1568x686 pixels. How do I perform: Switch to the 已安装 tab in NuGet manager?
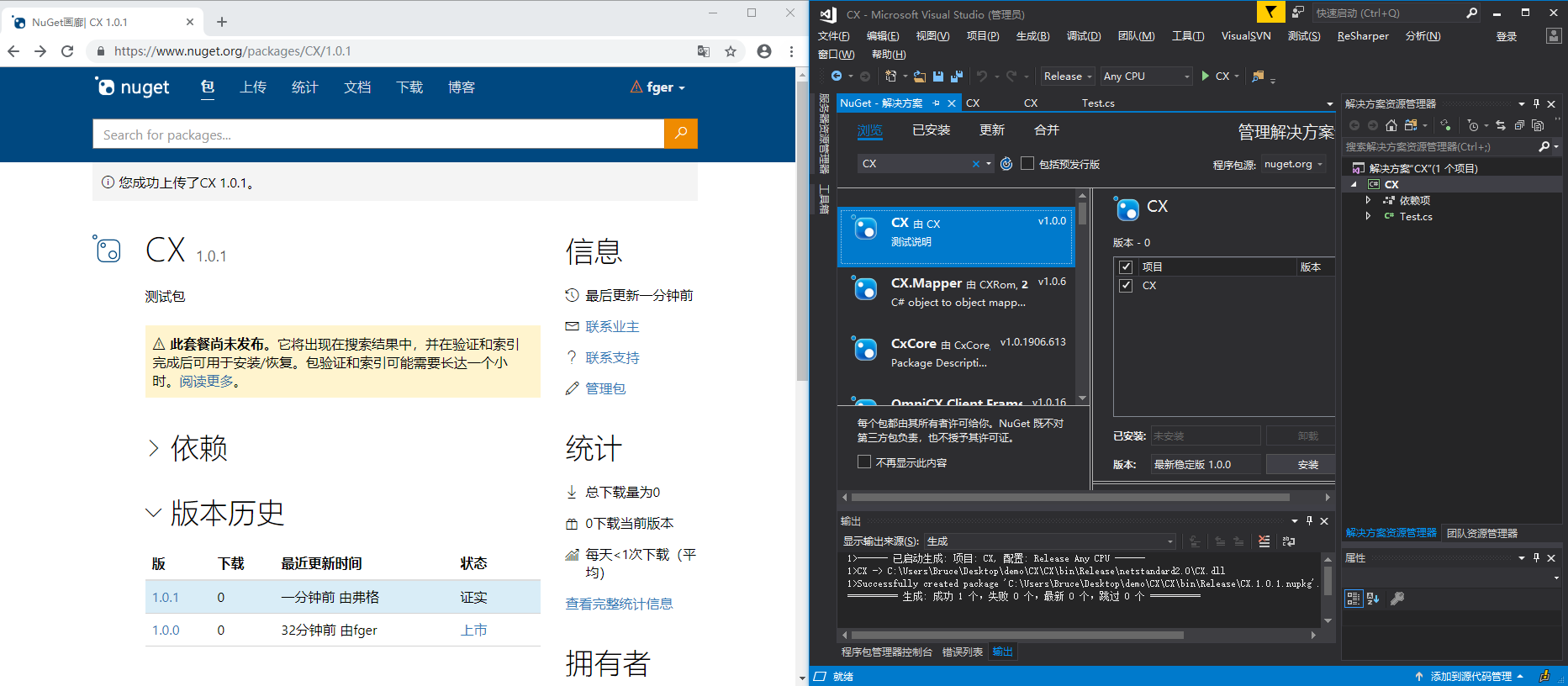point(931,130)
